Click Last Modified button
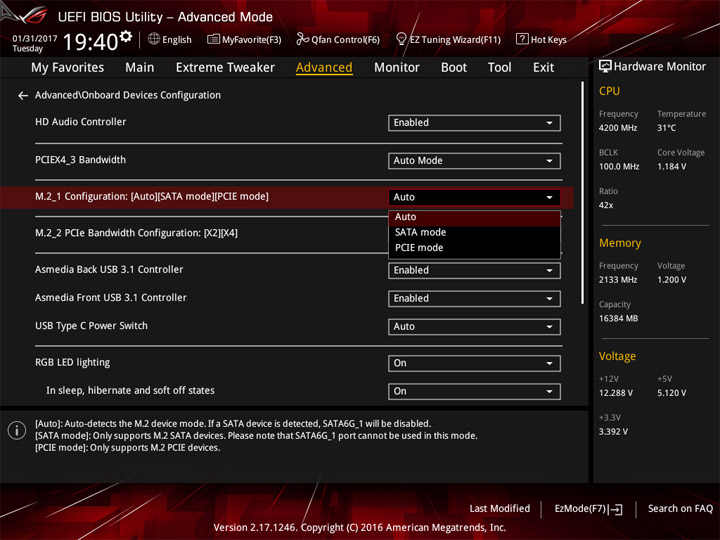This screenshot has height=540, width=720. pyautogui.click(x=500, y=509)
